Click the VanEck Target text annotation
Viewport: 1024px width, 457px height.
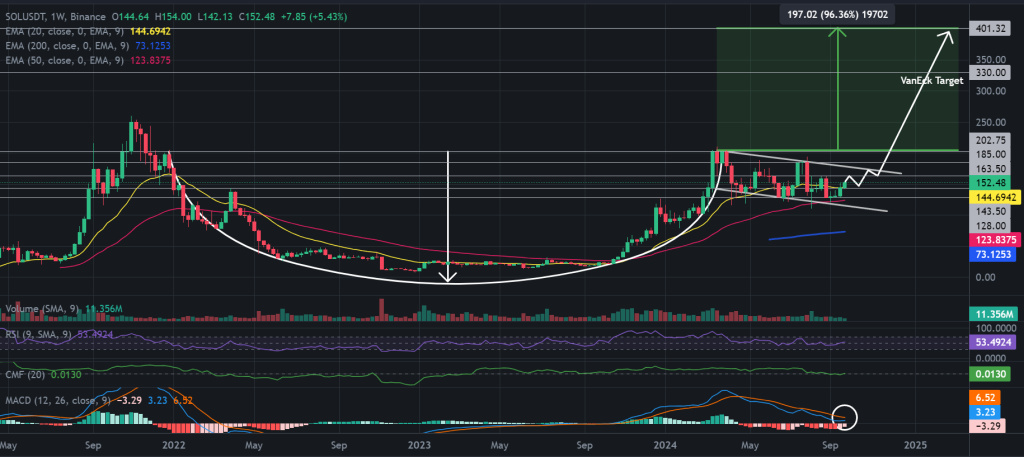point(932,81)
